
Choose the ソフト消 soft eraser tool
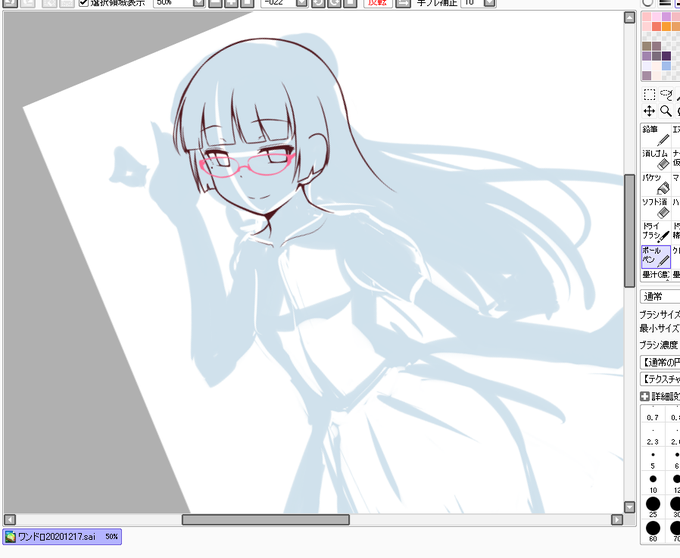click(x=656, y=208)
